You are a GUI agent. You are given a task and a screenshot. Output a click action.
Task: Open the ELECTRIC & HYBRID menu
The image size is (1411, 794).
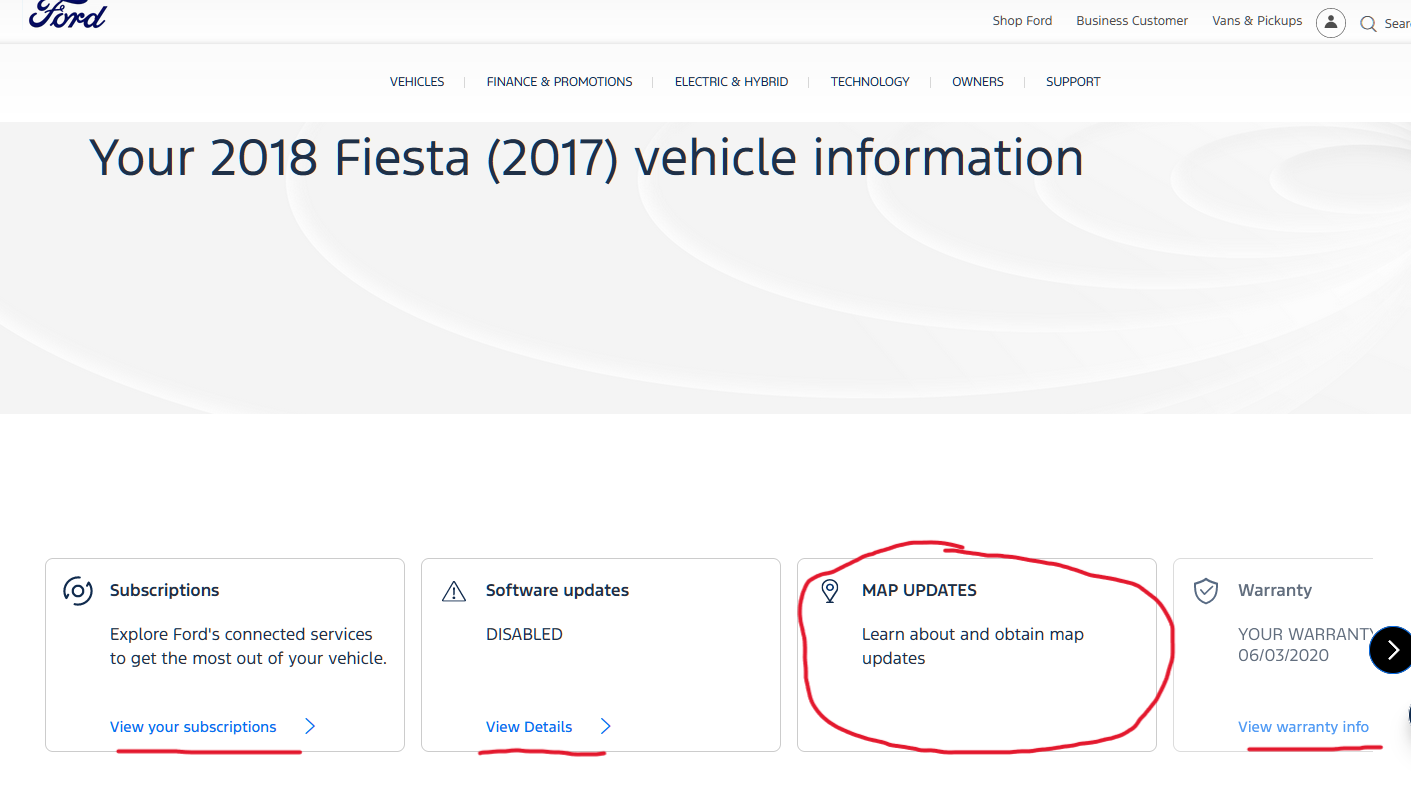(x=731, y=82)
